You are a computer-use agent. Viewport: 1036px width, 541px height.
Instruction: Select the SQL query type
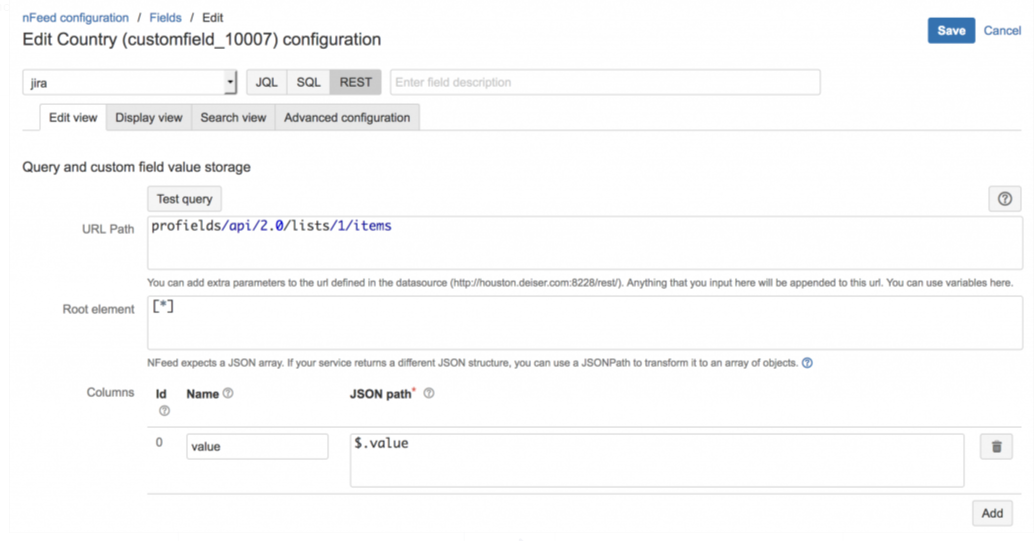point(308,82)
